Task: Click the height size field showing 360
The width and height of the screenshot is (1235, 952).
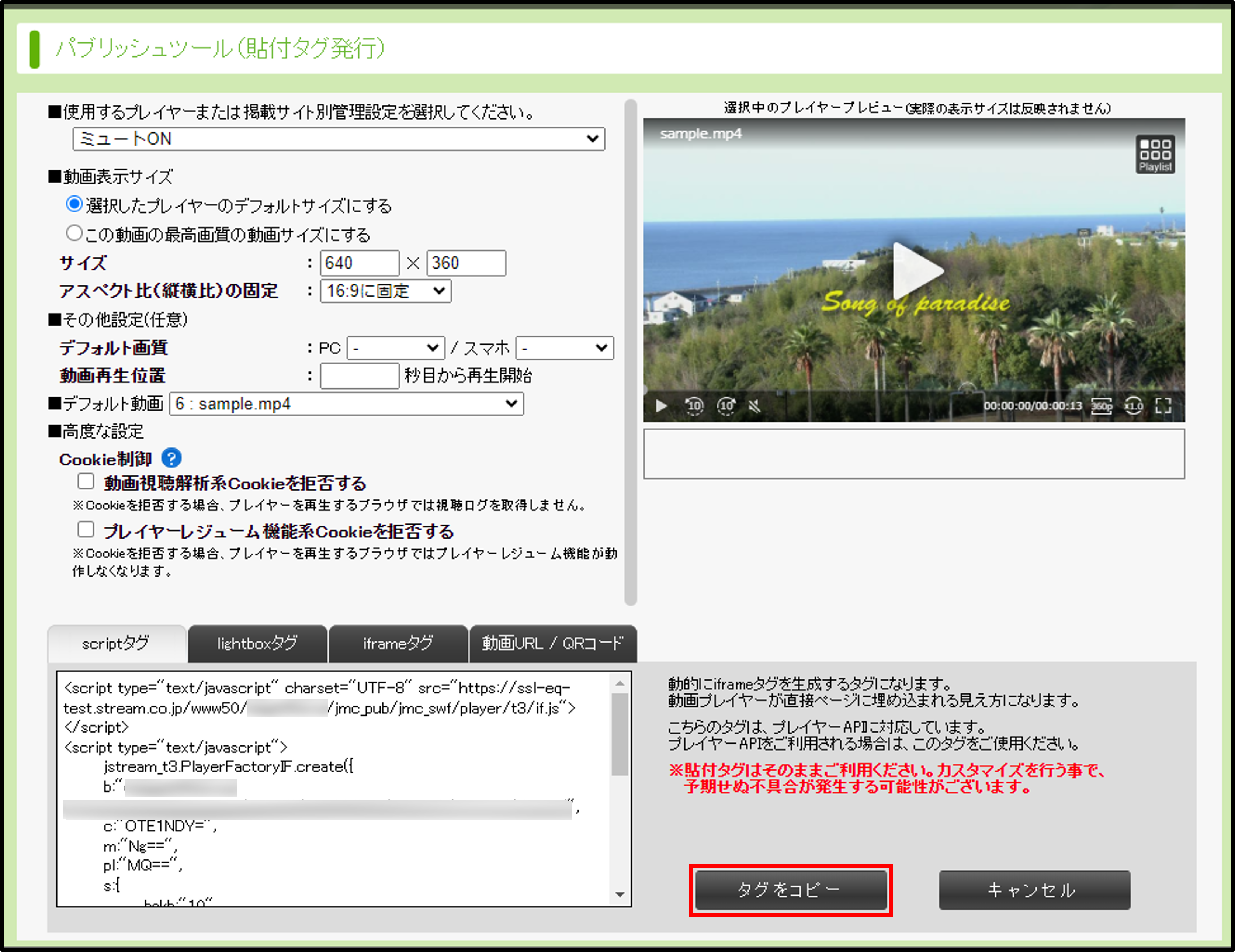Action: point(466,263)
